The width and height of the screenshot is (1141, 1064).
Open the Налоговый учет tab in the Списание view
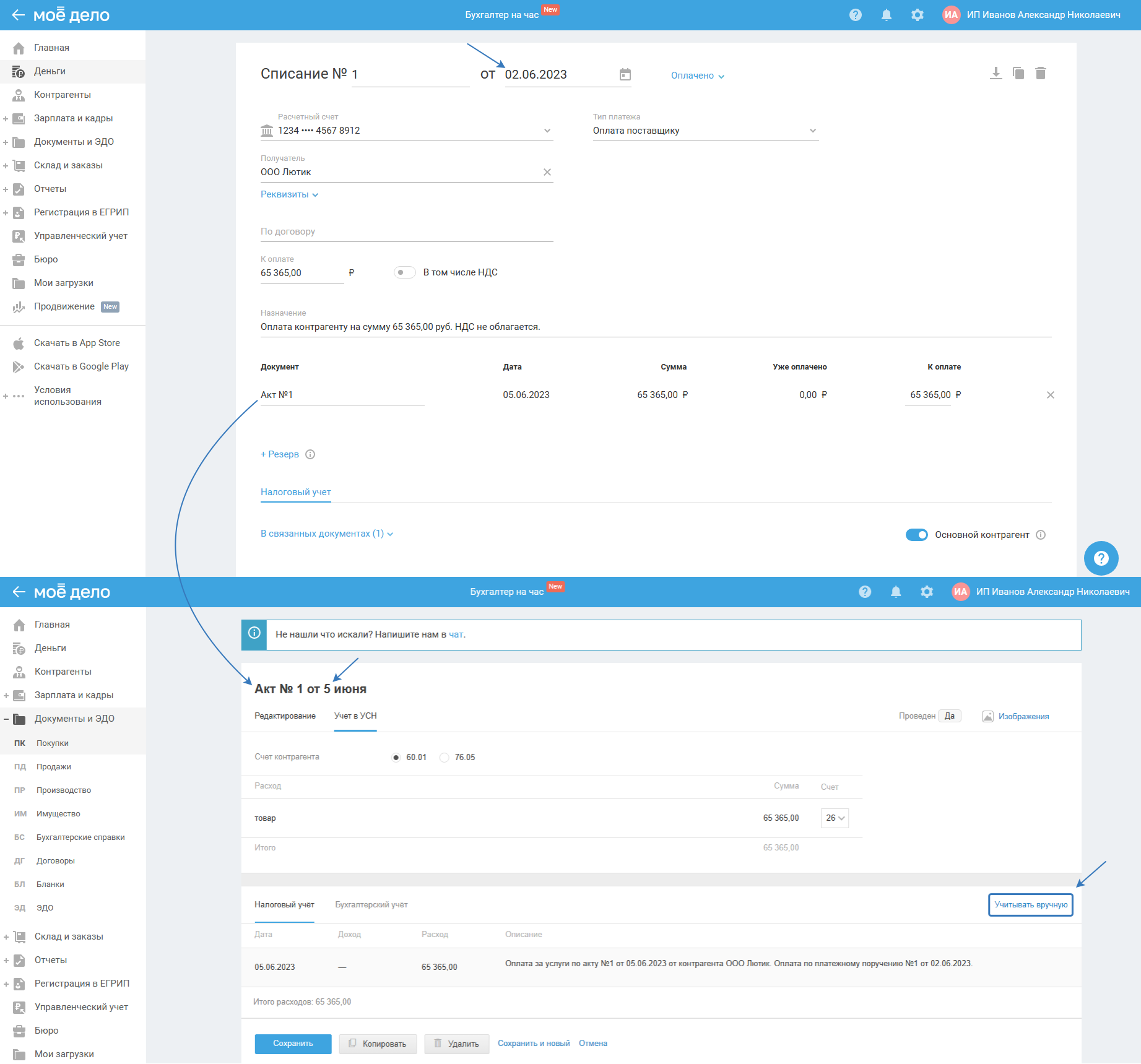click(x=296, y=492)
